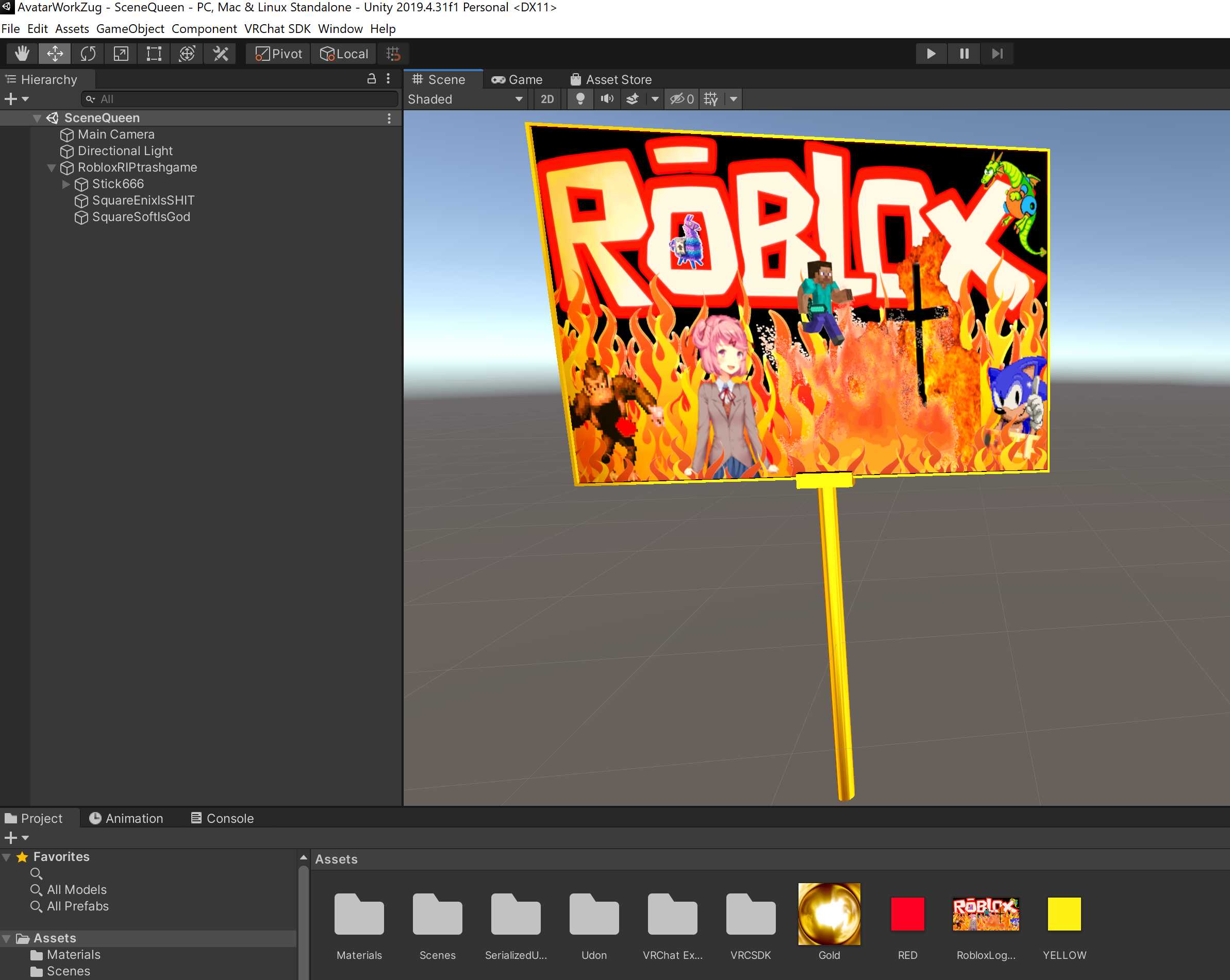The height and width of the screenshot is (980, 1230).
Task: Select the Hand tool
Action: (22, 54)
